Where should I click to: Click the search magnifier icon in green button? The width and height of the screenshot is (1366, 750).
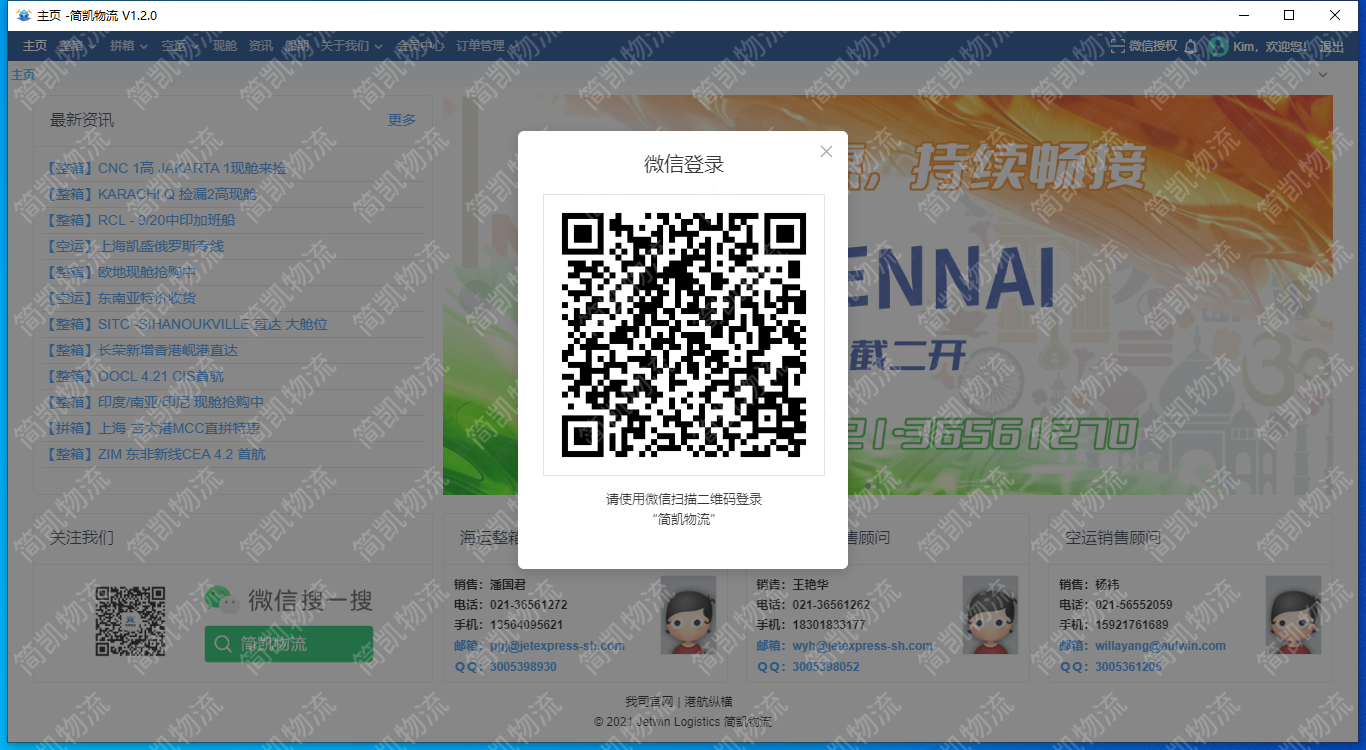click(x=224, y=644)
